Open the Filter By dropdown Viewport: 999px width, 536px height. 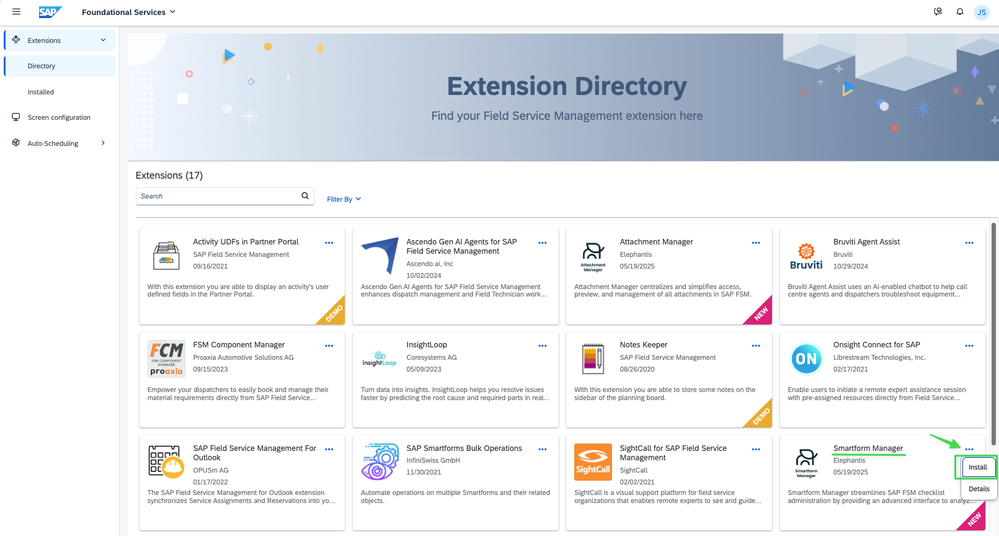(343, 199)
